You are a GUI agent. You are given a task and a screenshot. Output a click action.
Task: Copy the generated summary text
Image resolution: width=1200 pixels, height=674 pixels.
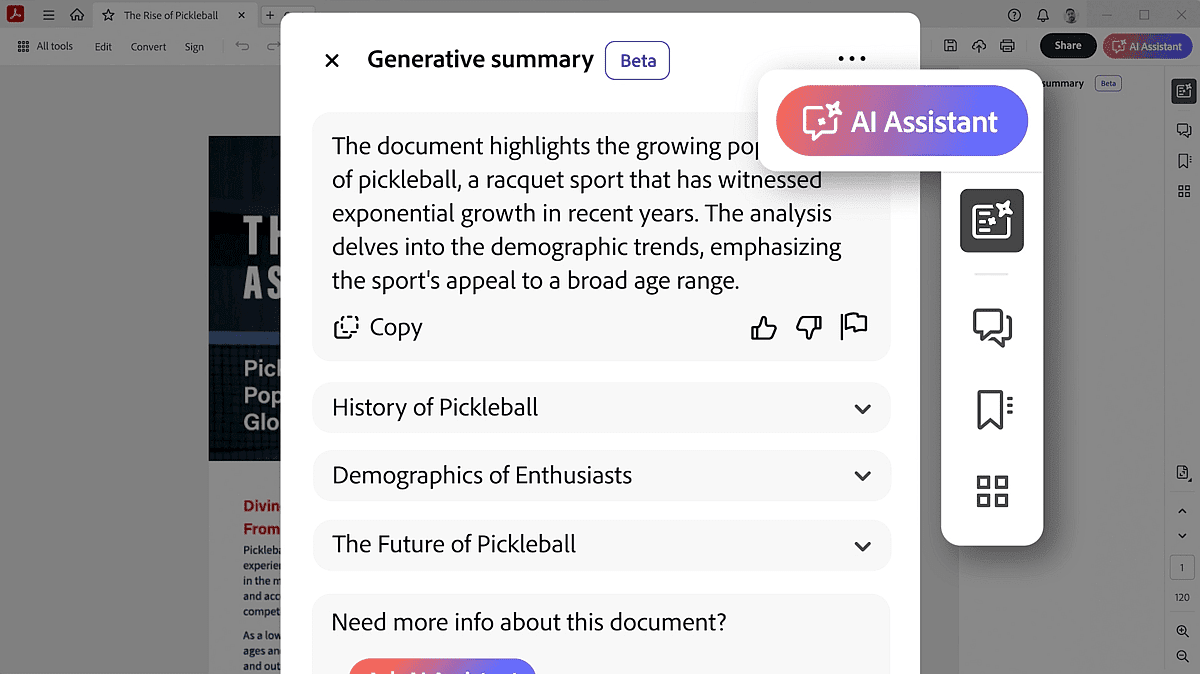pyautogui.click(x=378, y=327)
